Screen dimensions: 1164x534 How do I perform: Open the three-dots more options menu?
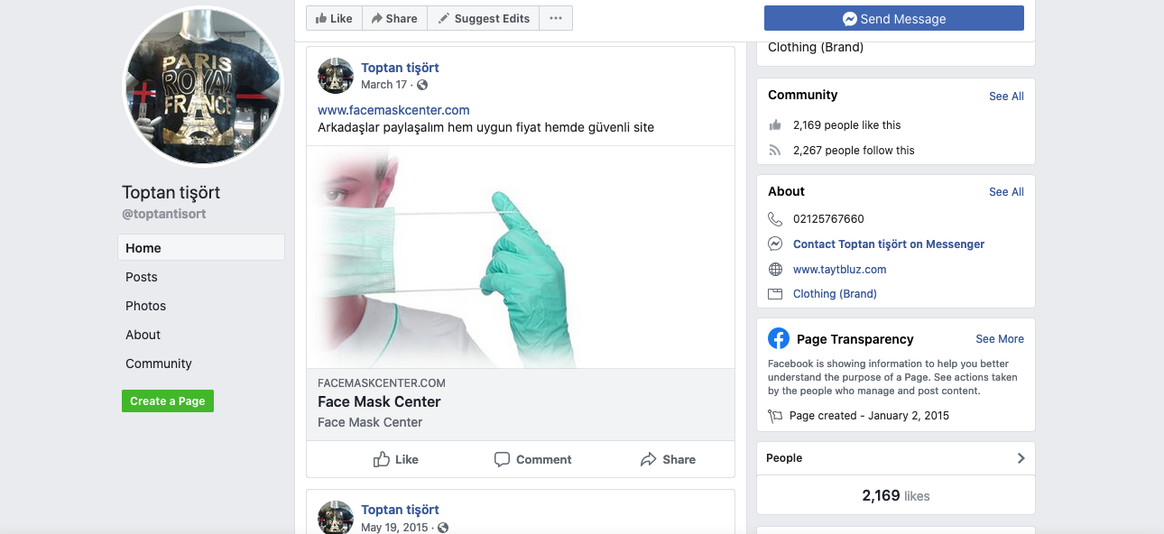(556, 19)
